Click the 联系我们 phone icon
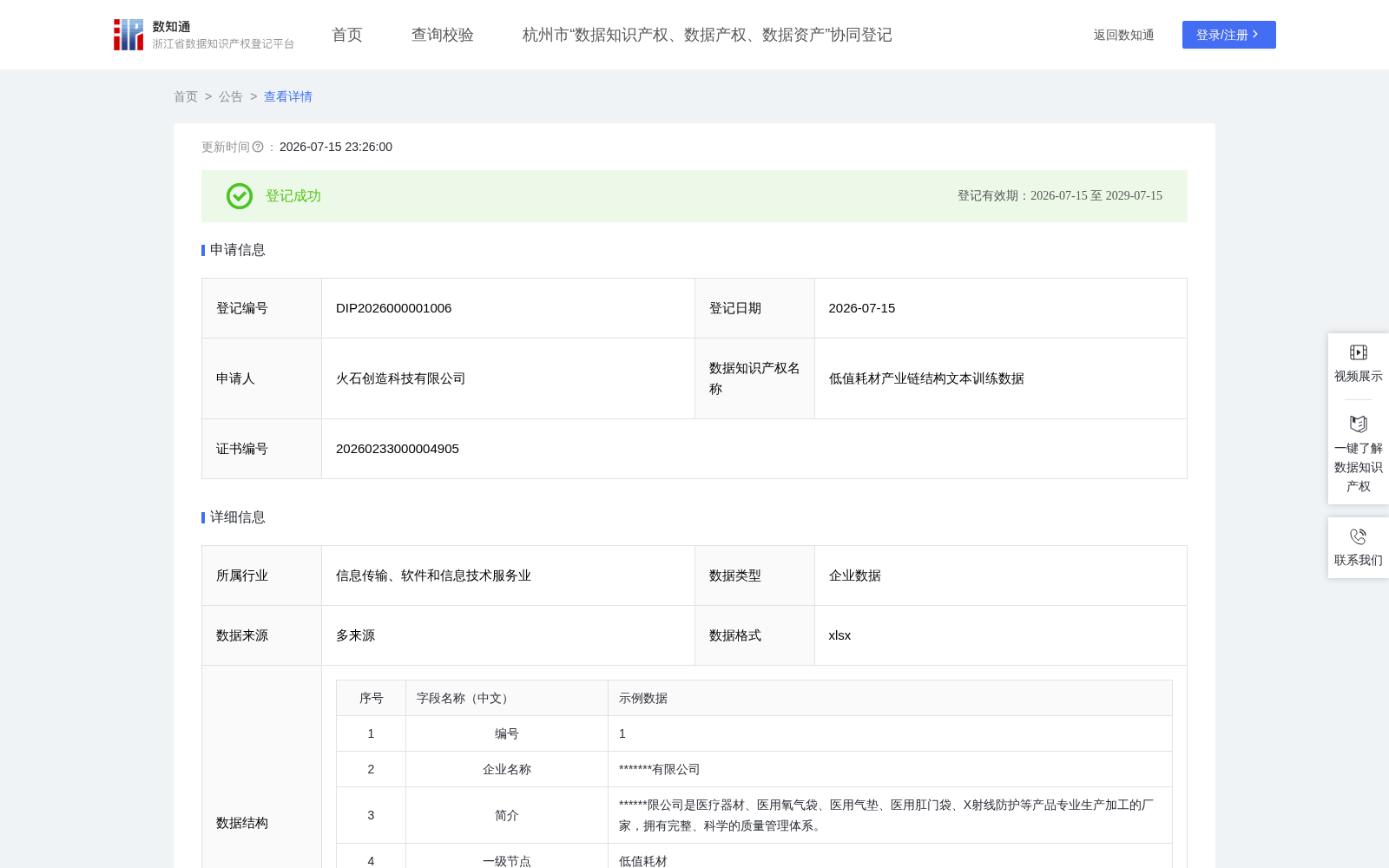The image size is (1389, 868). [x=1359, y=536]
